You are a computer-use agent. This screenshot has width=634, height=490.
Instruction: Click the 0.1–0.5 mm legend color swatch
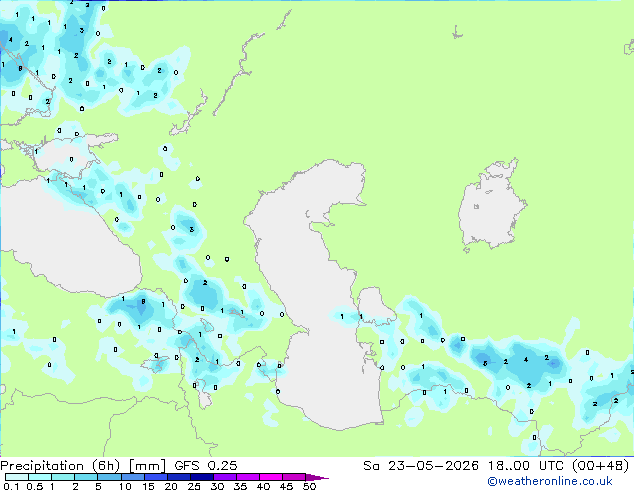pos(17,477)
